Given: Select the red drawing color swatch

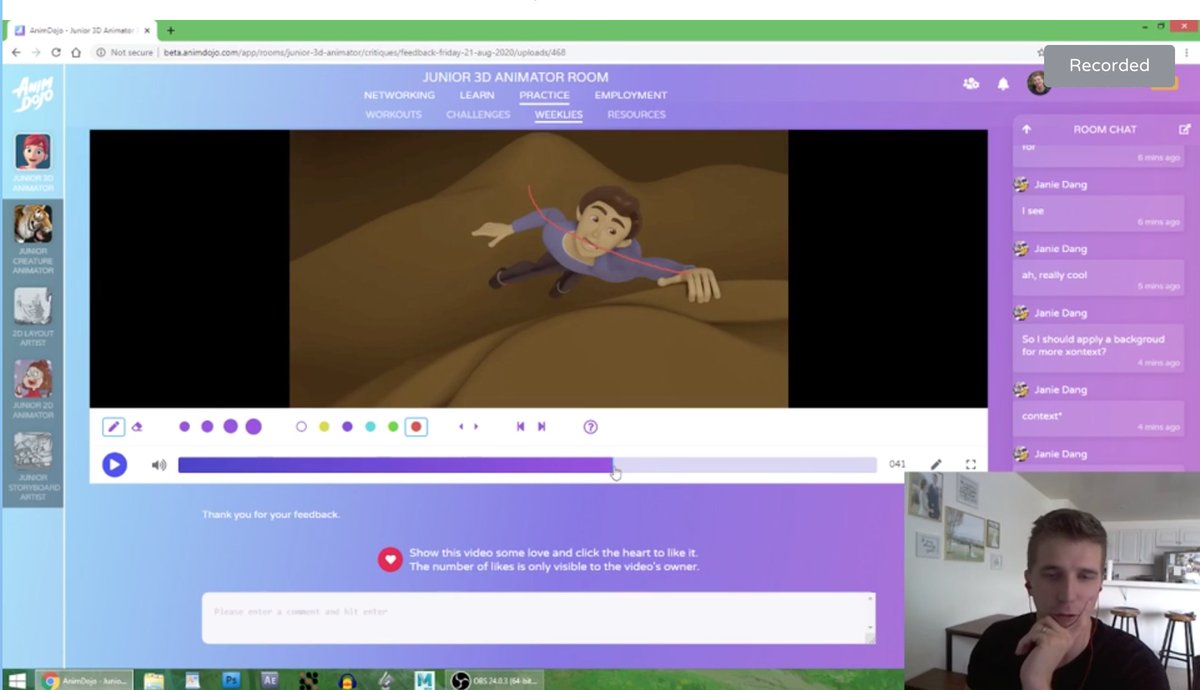Looking at the screenshot, I should point(415,426).
